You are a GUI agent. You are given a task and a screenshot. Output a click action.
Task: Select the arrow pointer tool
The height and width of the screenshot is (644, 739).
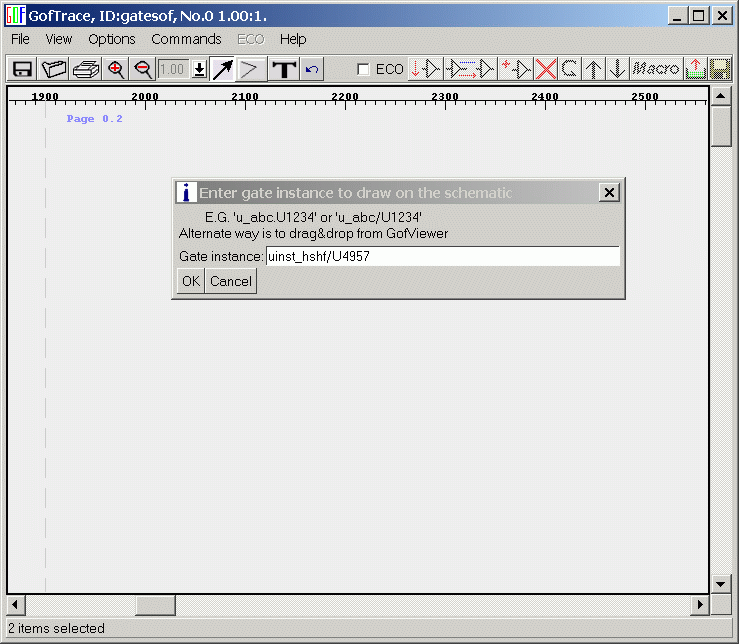pos(222,69)
